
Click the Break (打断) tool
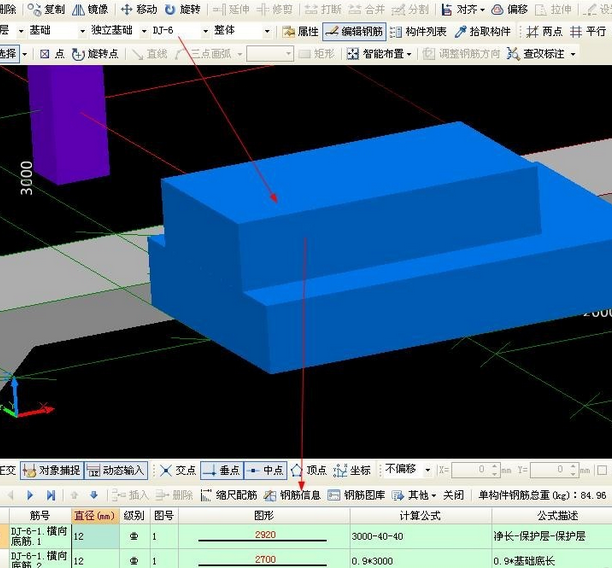[x=323, y=9]
